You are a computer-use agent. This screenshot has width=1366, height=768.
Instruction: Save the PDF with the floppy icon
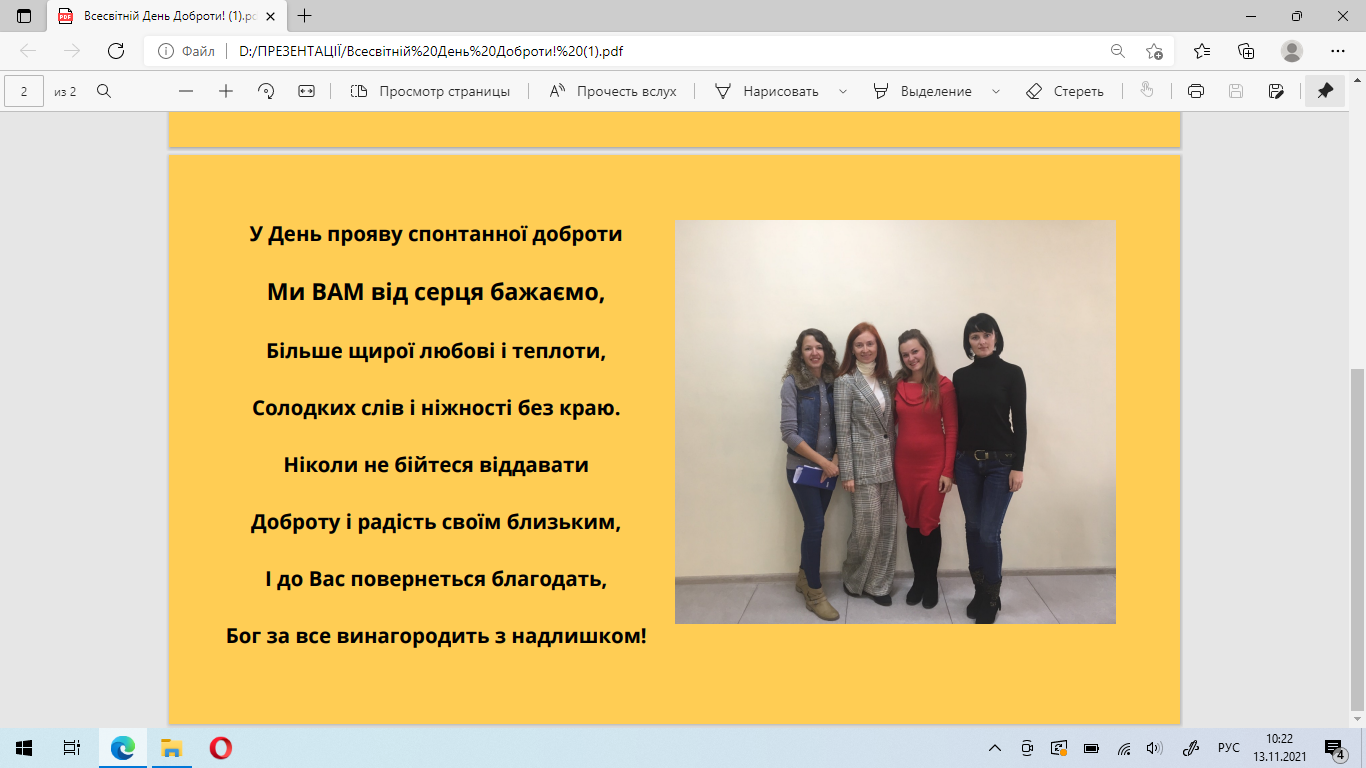[x=1236, y=91]
